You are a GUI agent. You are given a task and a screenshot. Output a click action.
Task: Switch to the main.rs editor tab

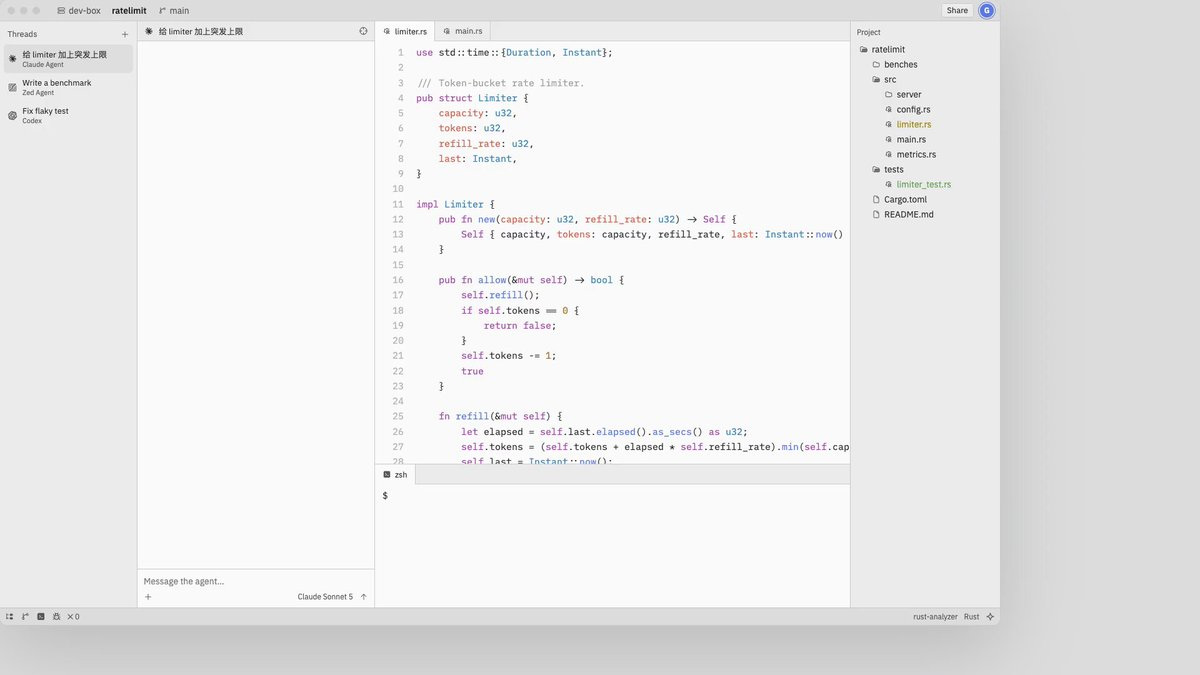[x=462, y=31]
